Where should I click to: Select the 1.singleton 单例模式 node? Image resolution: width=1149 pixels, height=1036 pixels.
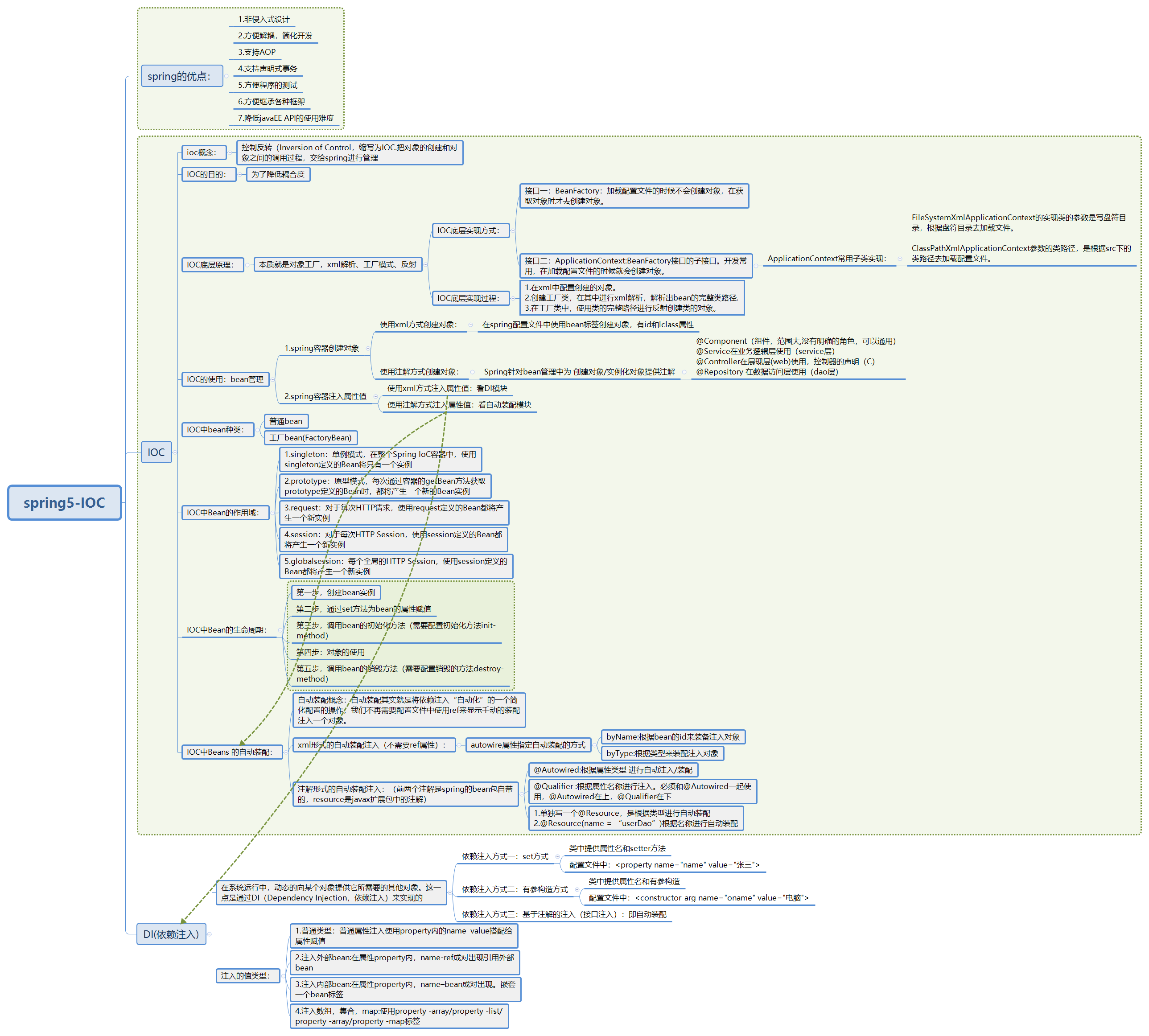tap(381, 459)
